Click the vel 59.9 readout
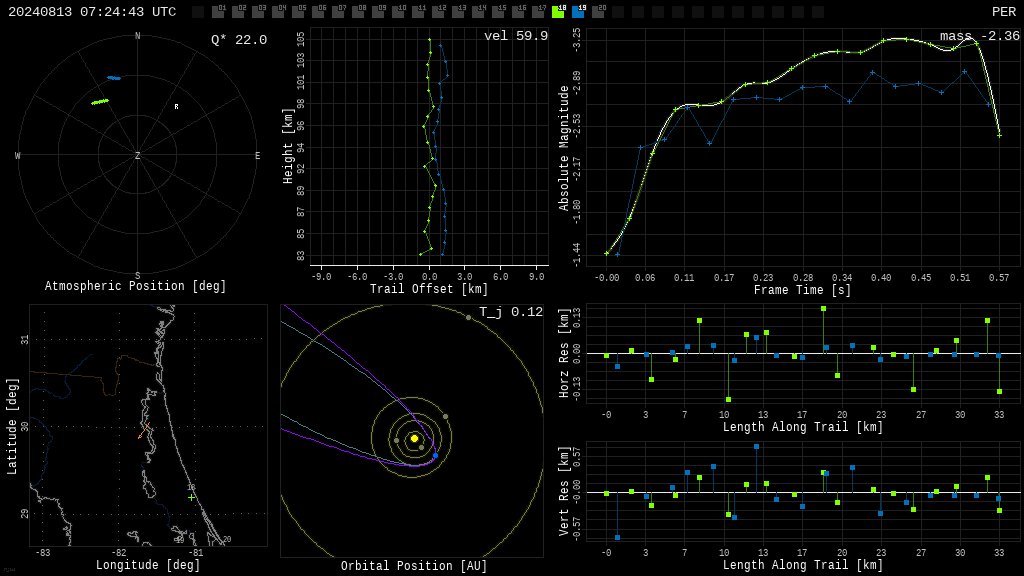The height and width of the screenshot is (576, 1024). coord(516,36)
